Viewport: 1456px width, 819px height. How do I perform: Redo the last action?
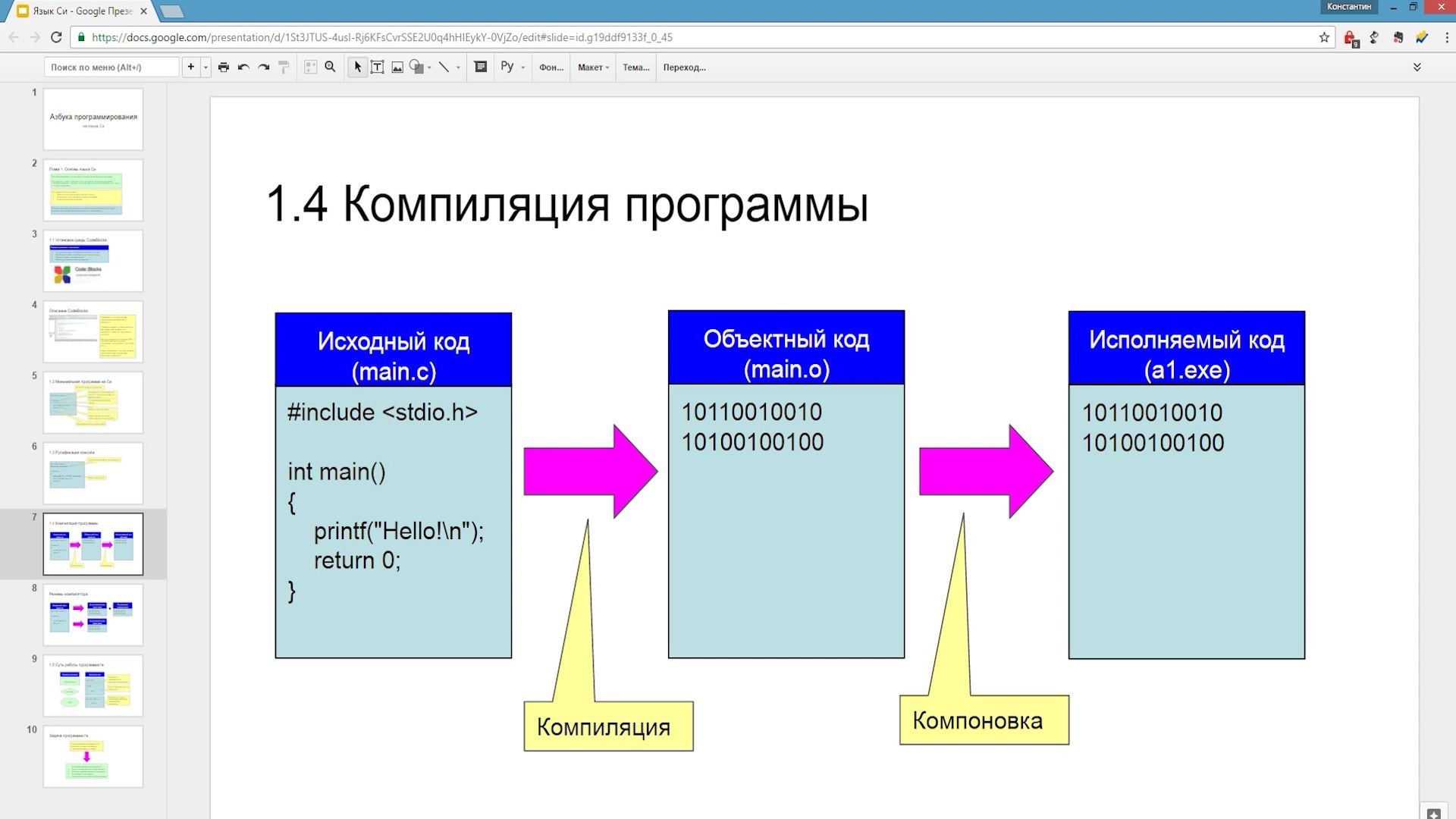(x=263, y=67)
